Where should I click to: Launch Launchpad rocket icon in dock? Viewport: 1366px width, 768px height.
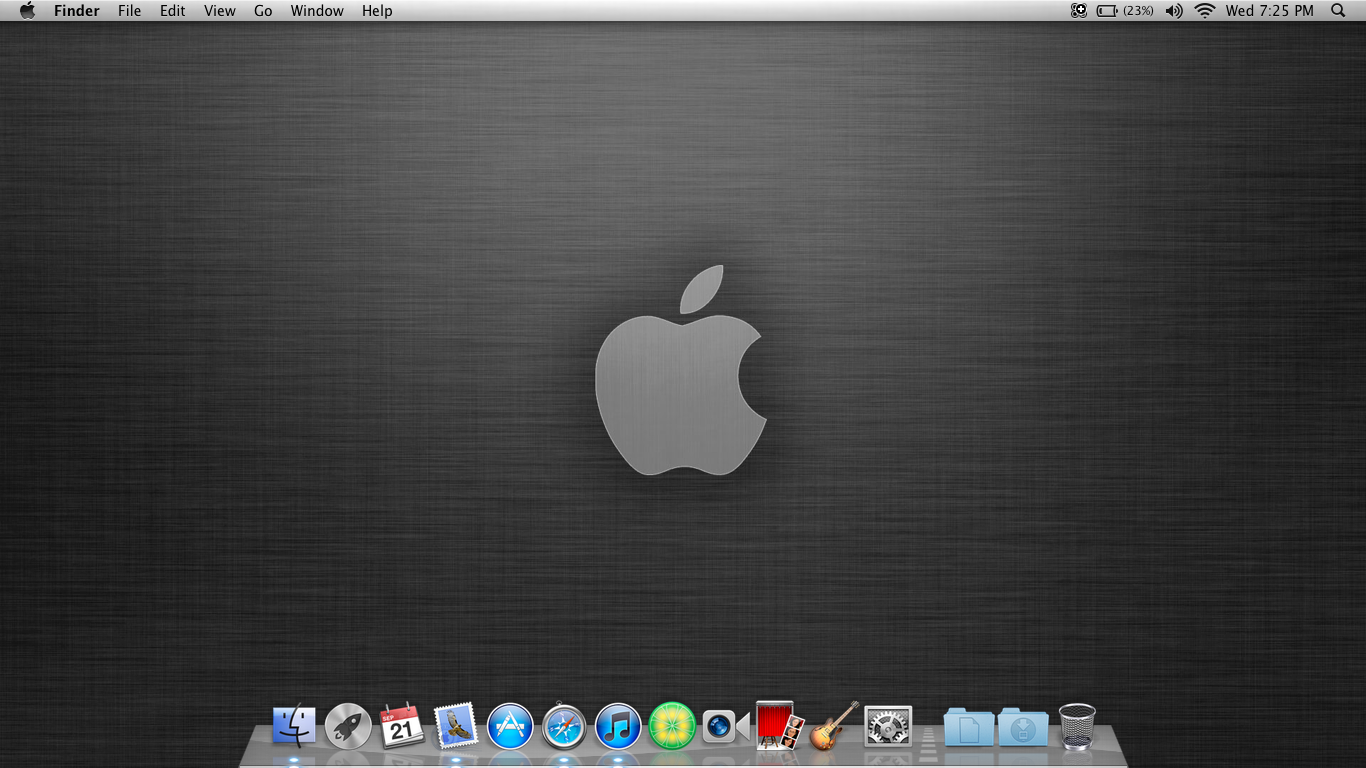[x=348, y=726]
